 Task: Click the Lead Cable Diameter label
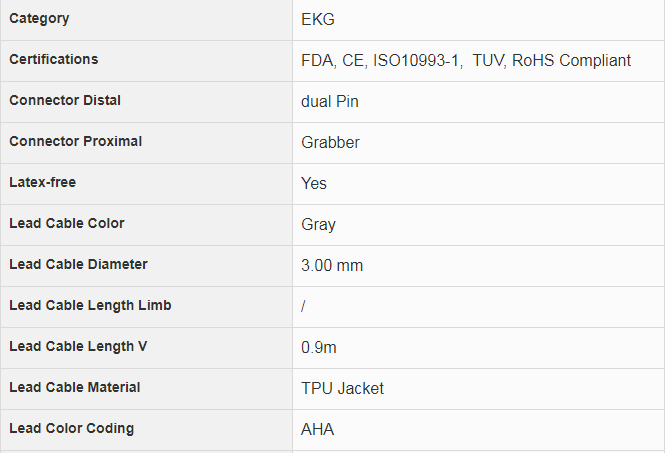pos(78,265)
